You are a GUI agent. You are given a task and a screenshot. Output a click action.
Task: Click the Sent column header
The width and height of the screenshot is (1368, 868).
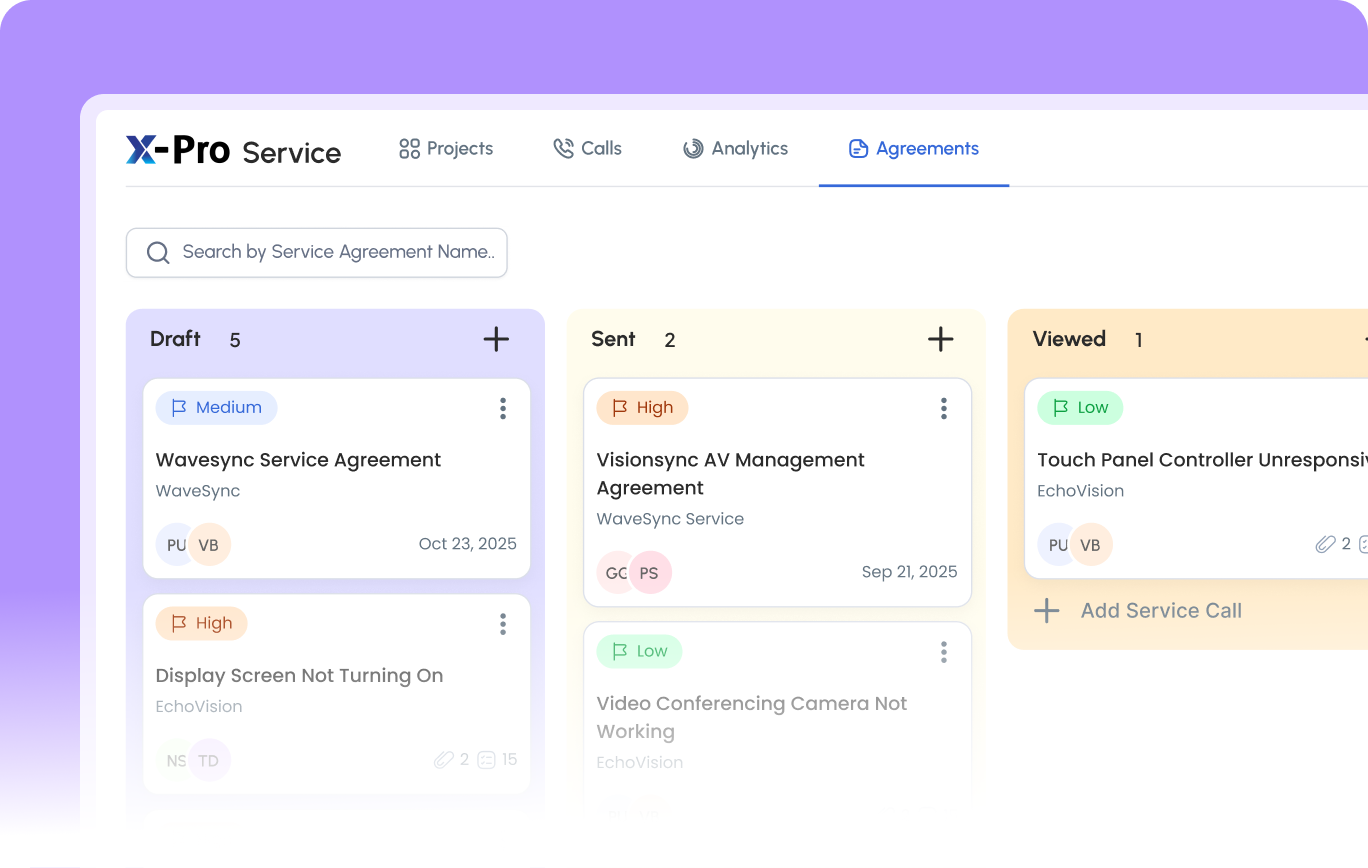(613, 339)
